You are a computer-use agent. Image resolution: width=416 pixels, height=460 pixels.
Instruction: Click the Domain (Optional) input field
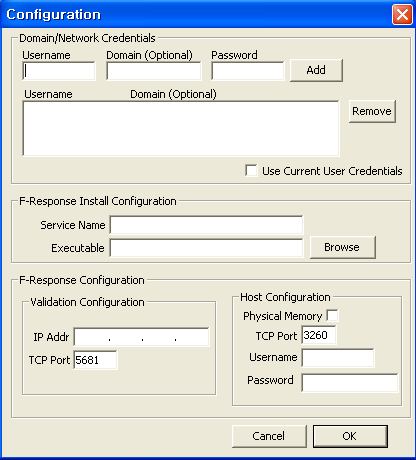pyautogui.click(x=154, y=71)
